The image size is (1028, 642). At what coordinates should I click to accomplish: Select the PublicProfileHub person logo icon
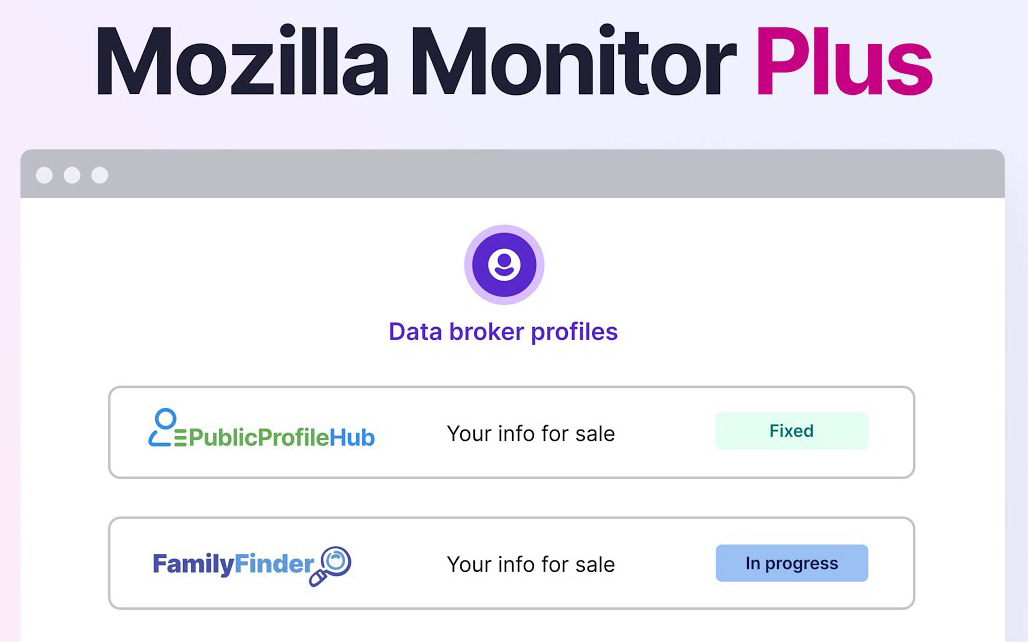click(164, 427)
